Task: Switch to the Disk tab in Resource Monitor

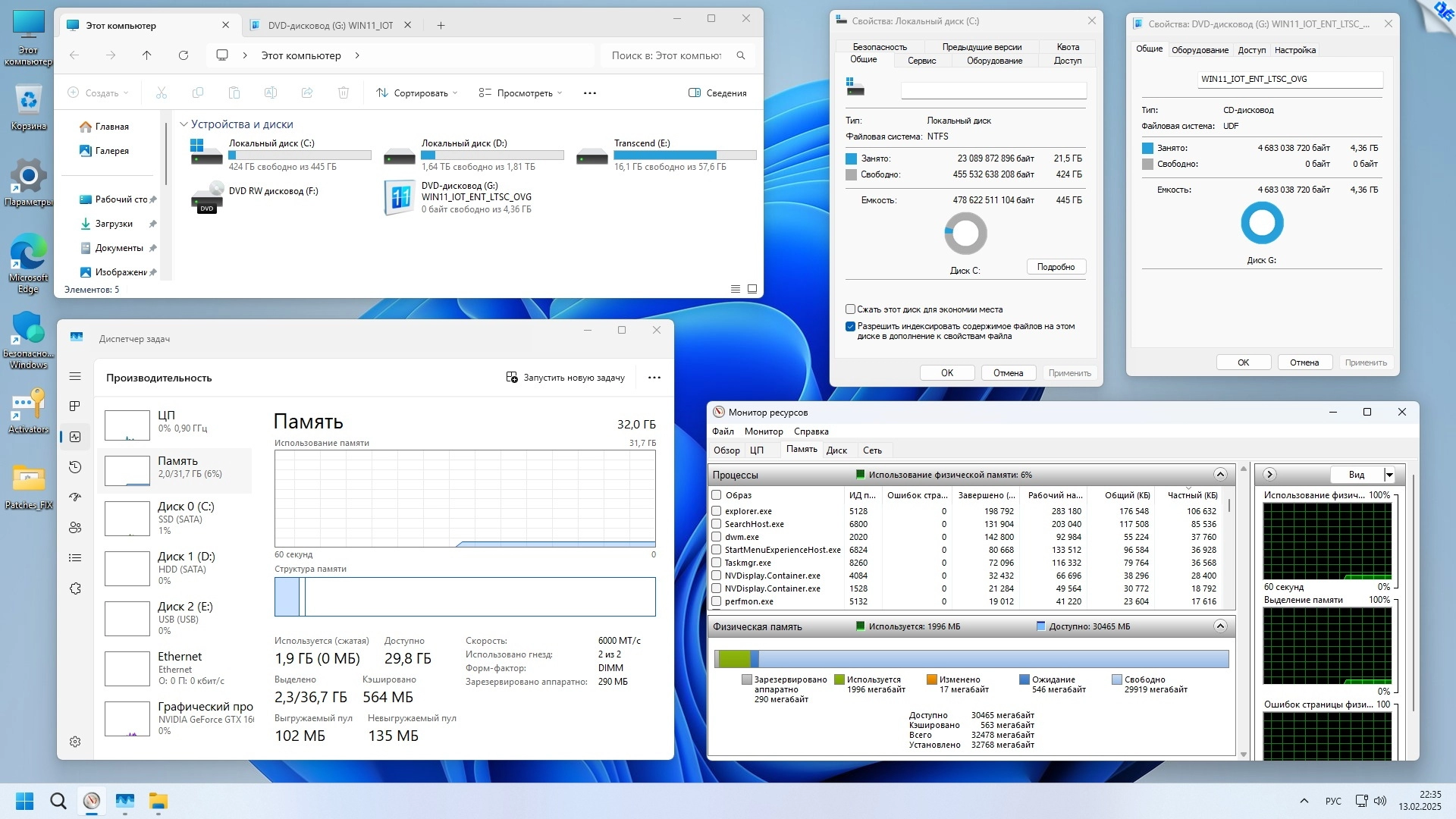Action: [836, 450]
